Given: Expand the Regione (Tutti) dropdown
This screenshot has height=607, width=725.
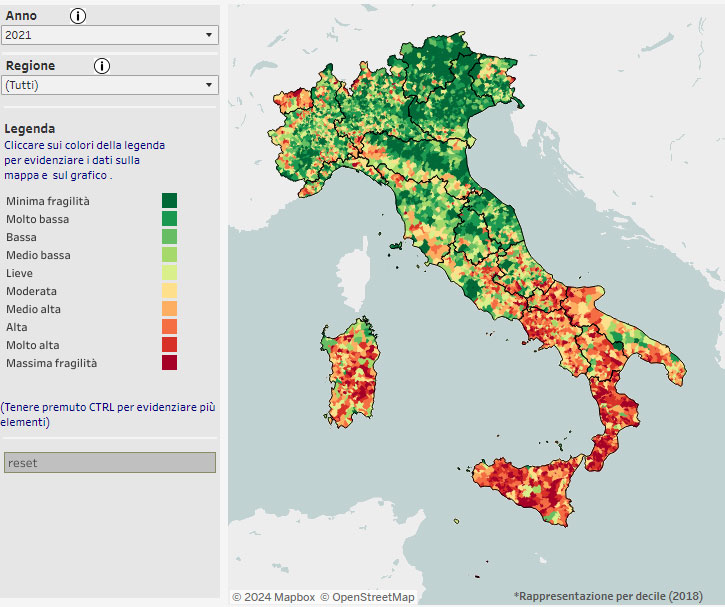Looking at the screenshot, I should pyautogui.click(x=110, y=85).
